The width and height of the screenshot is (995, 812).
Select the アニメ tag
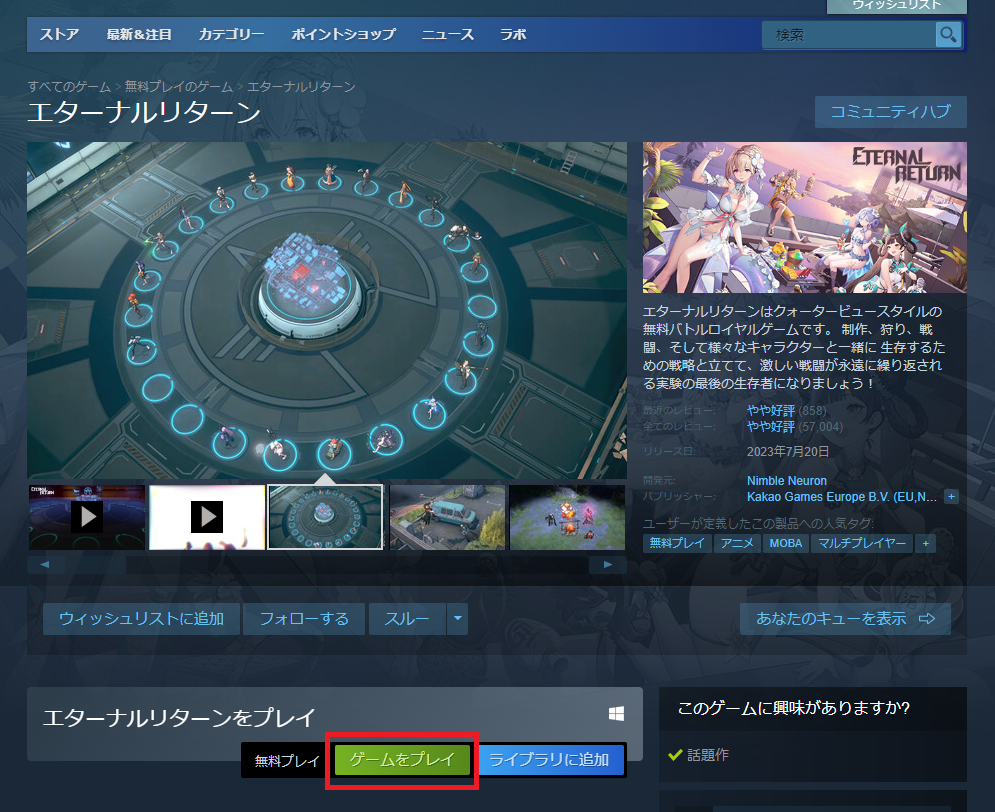(x=737, y=544)
